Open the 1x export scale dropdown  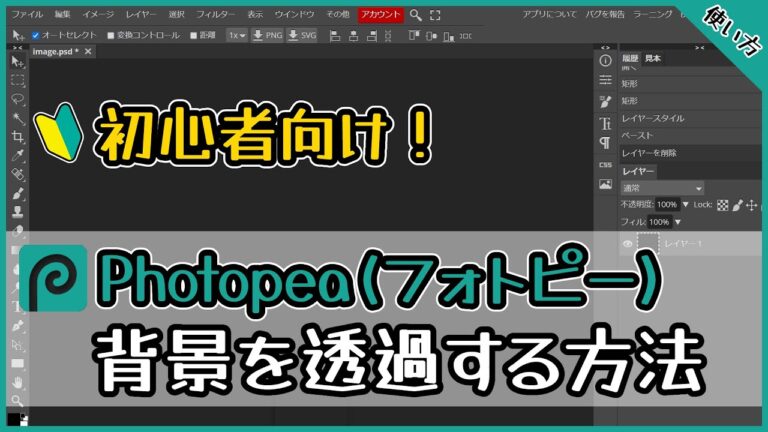tap(237, 35)
